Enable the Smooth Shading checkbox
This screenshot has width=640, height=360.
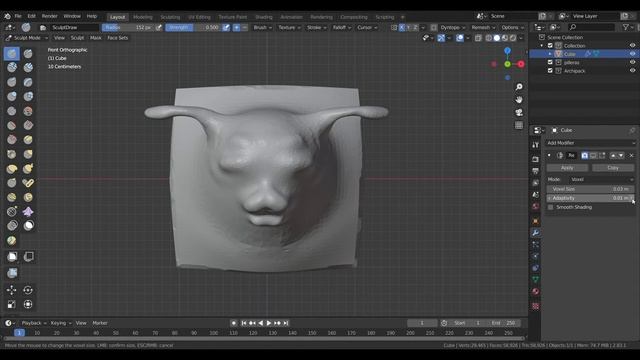(x=551, y=207)
